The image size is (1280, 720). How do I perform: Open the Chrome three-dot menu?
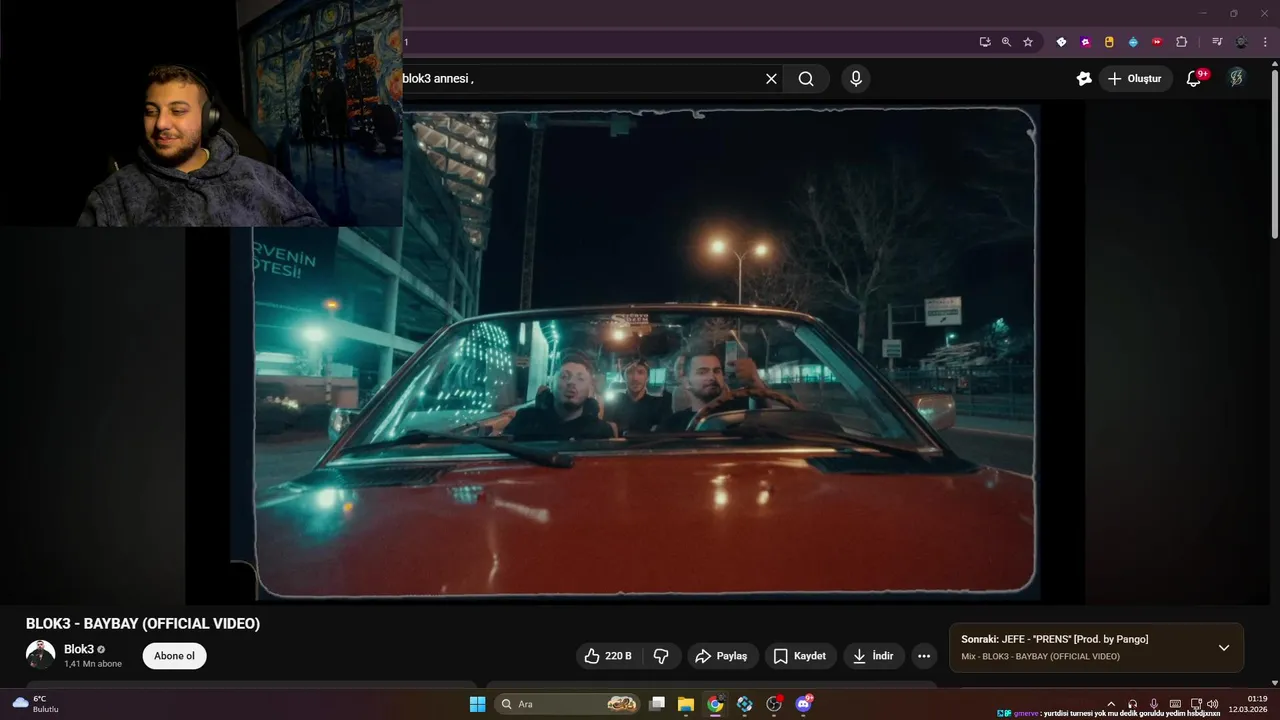coord(1265,42)
